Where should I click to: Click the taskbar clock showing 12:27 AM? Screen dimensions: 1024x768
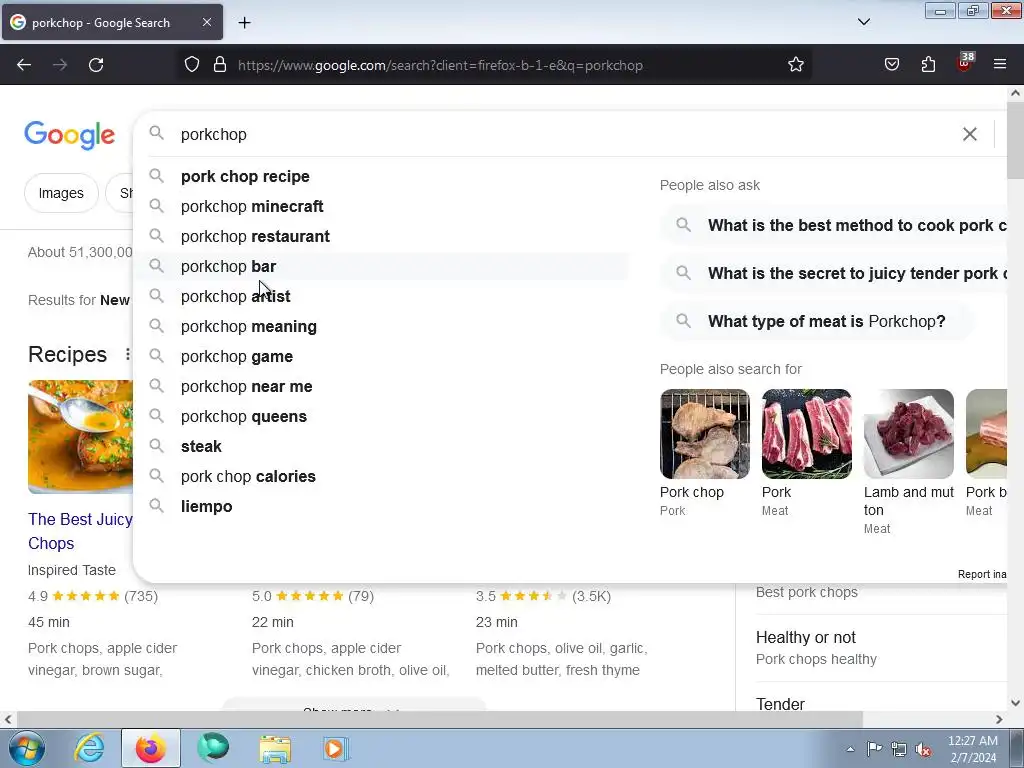(973, 749)
